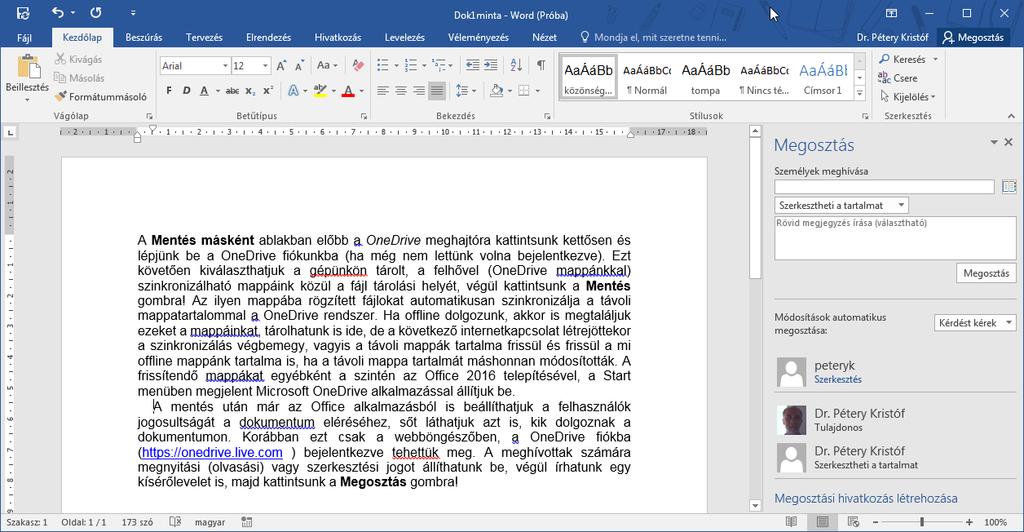Close the Megosztás side pane
This screenshot has width=1024, height=532.
1008,142
